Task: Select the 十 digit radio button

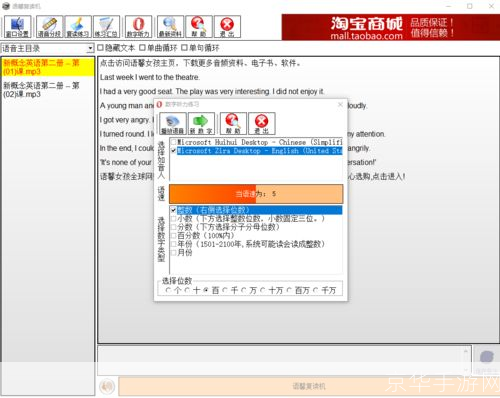Action: coord(187,290)
